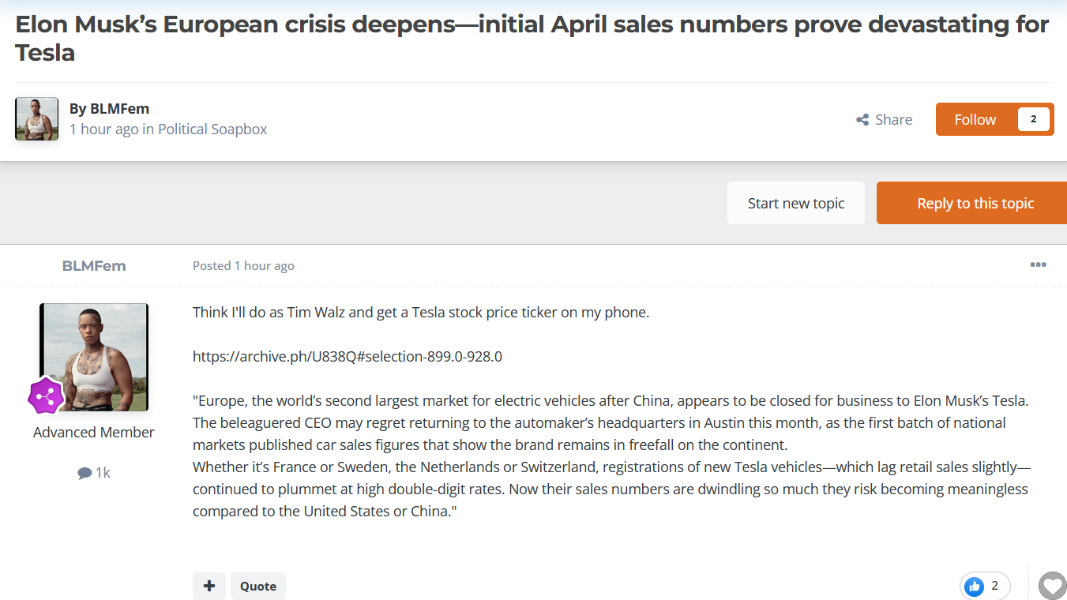Click the large BLMFem profile picture
The width and height of the screenshot is (1067, 600).
click(94, 357)
